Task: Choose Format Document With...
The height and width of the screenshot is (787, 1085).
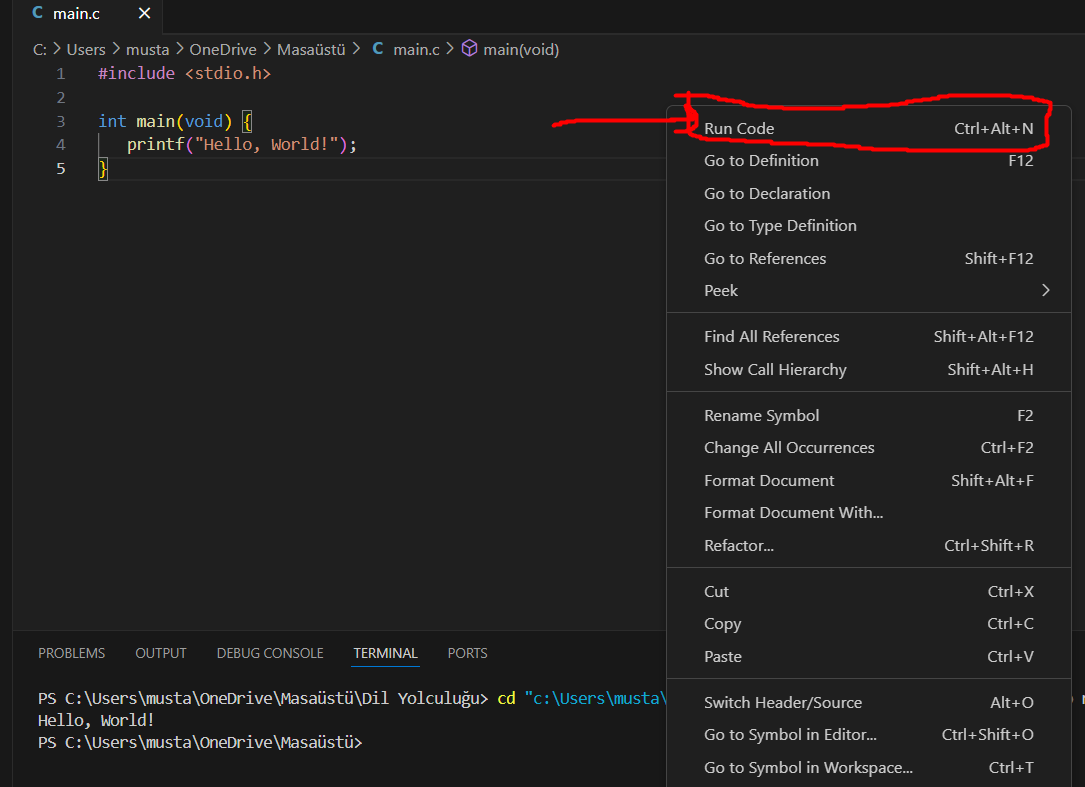Action: pyautogui.click(x=868, y=513)
